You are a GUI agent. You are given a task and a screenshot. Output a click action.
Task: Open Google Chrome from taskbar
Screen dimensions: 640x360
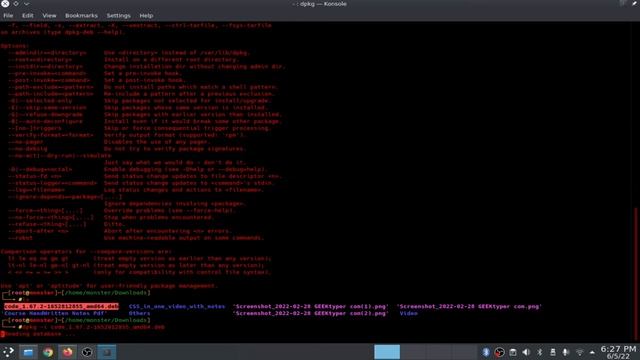48,352
